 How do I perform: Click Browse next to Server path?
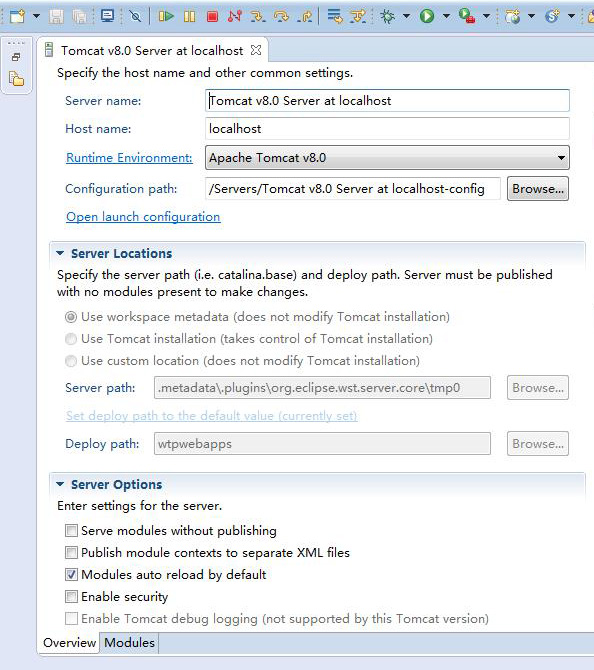coord(538,388)
